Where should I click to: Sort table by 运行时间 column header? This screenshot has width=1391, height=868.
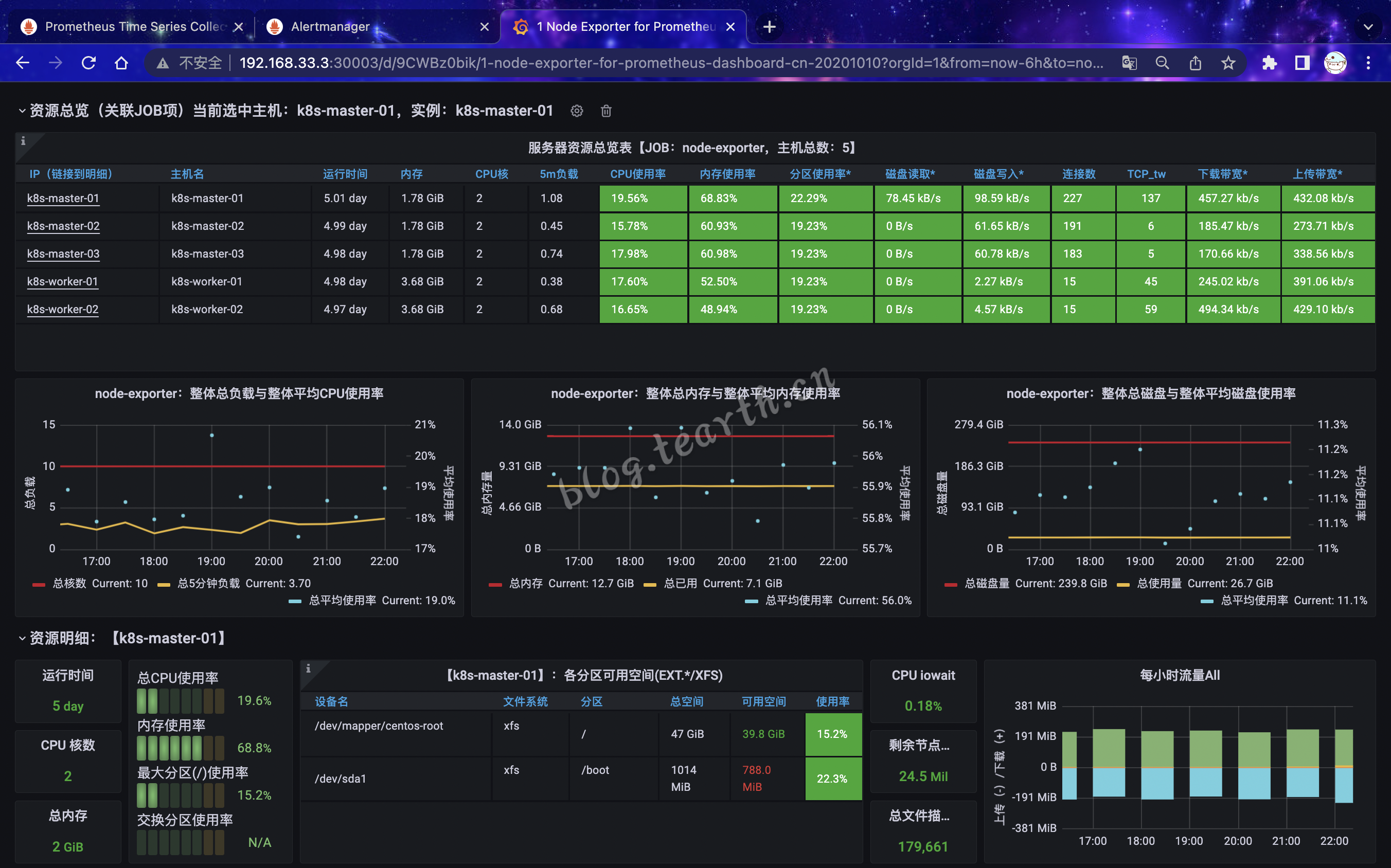coord(345,174)
